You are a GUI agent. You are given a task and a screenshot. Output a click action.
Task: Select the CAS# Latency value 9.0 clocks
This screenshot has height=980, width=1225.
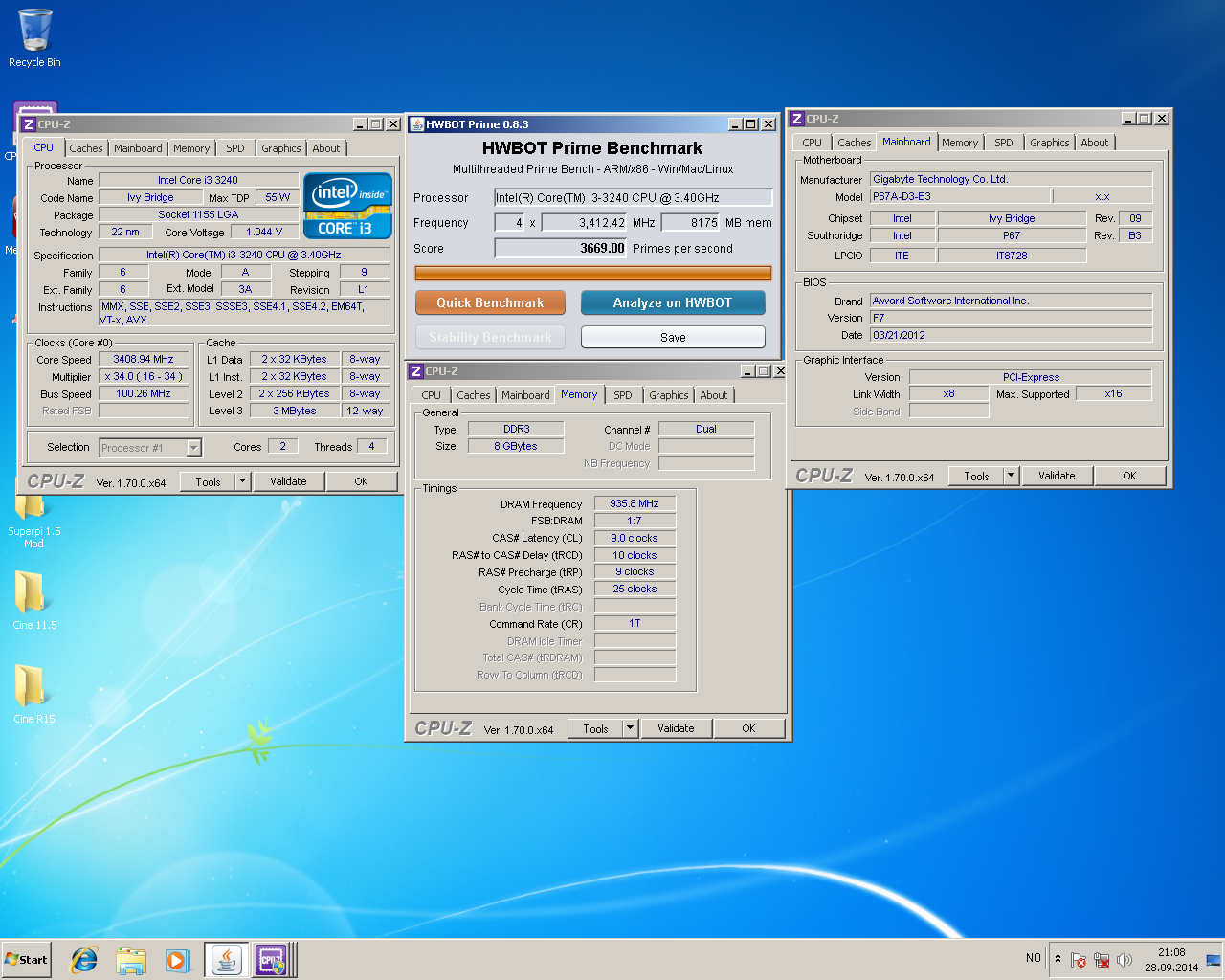click(x=635, y=538)
